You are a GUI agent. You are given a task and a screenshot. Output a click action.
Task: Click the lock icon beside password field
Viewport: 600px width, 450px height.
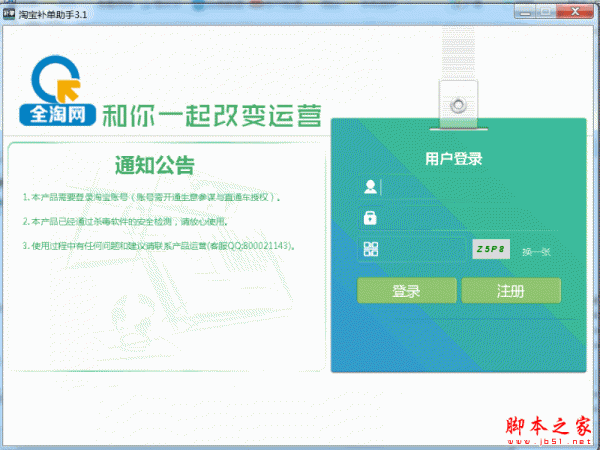point(370,218)
